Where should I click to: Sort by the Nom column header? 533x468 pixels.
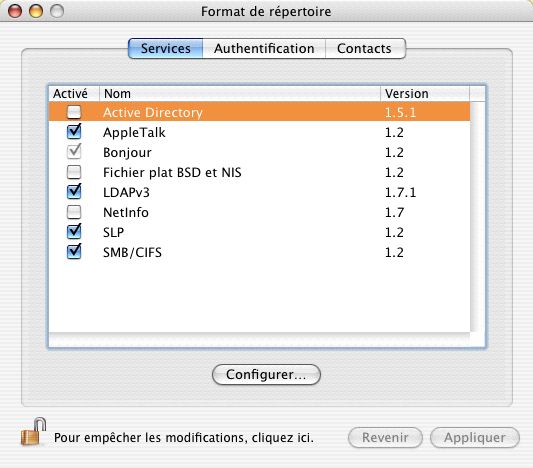click(x=240, y=93)
